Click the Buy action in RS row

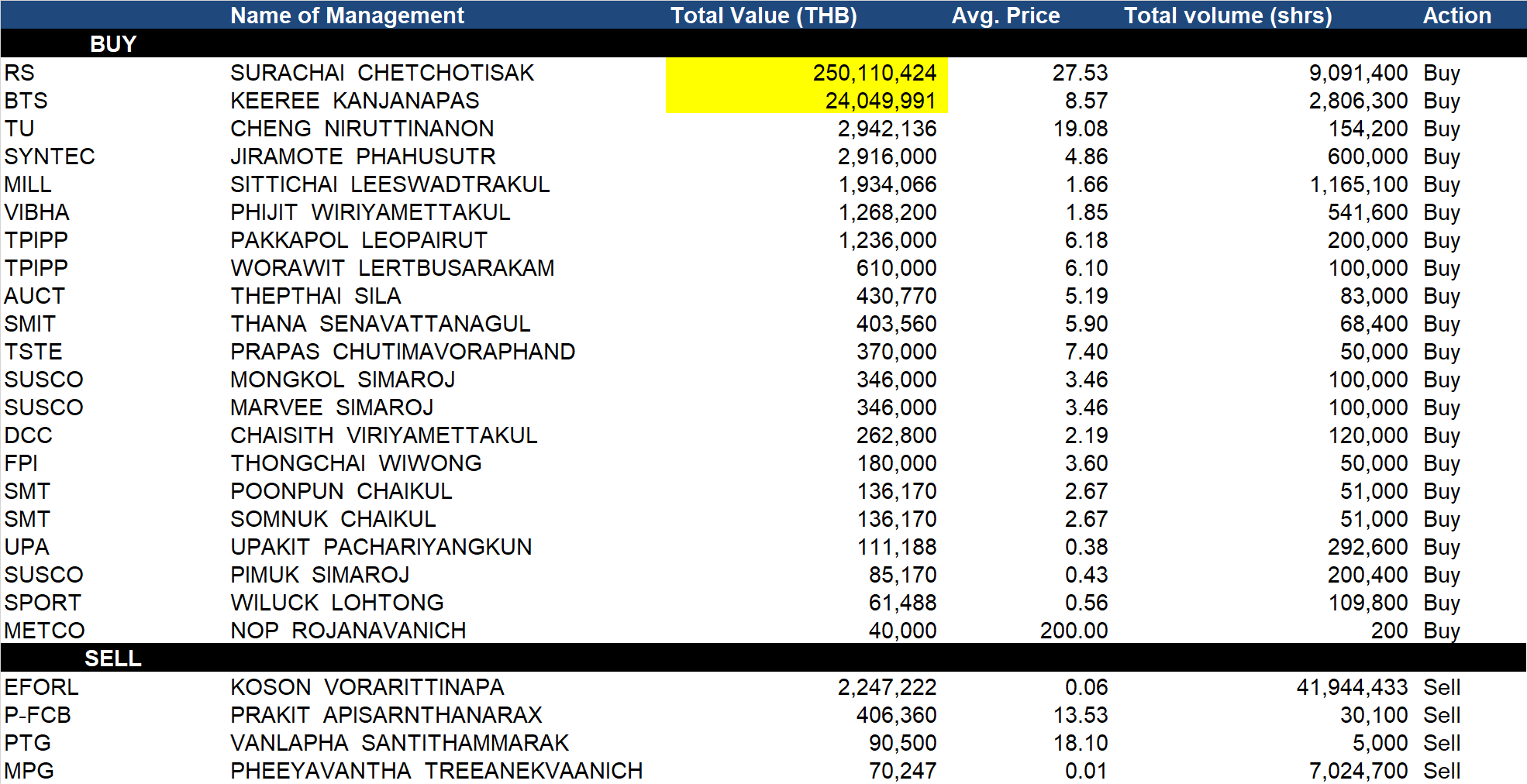coord(1442,73)
